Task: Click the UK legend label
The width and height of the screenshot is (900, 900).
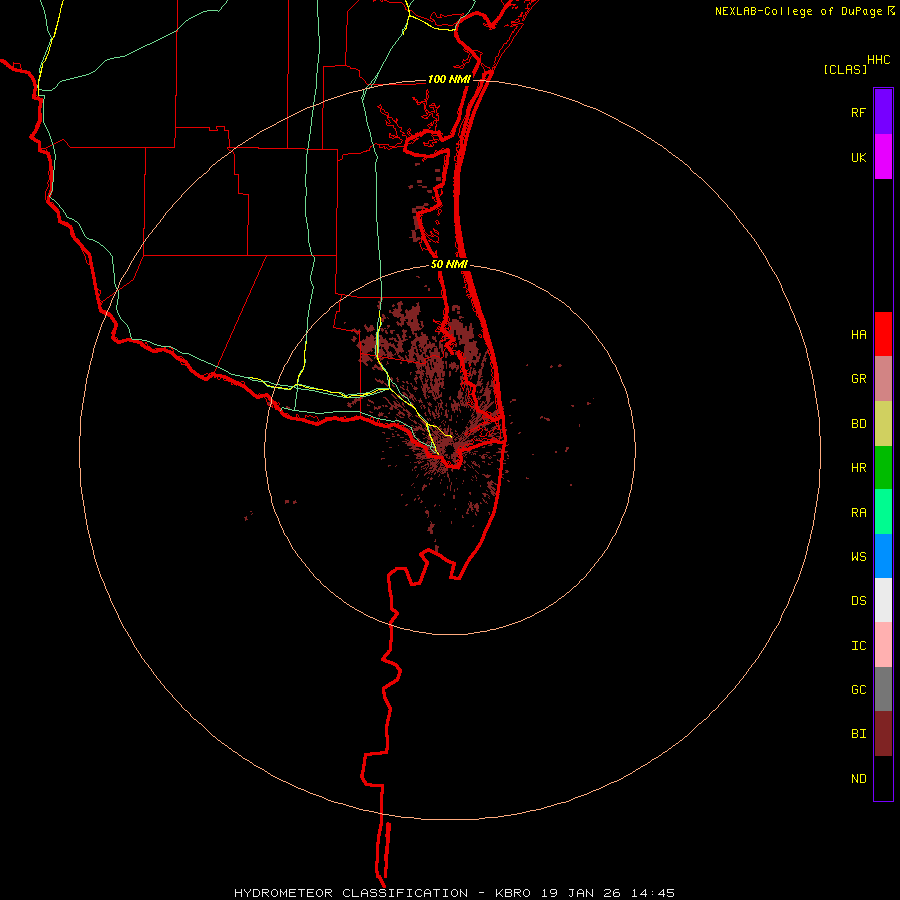Action: point(858,157)
